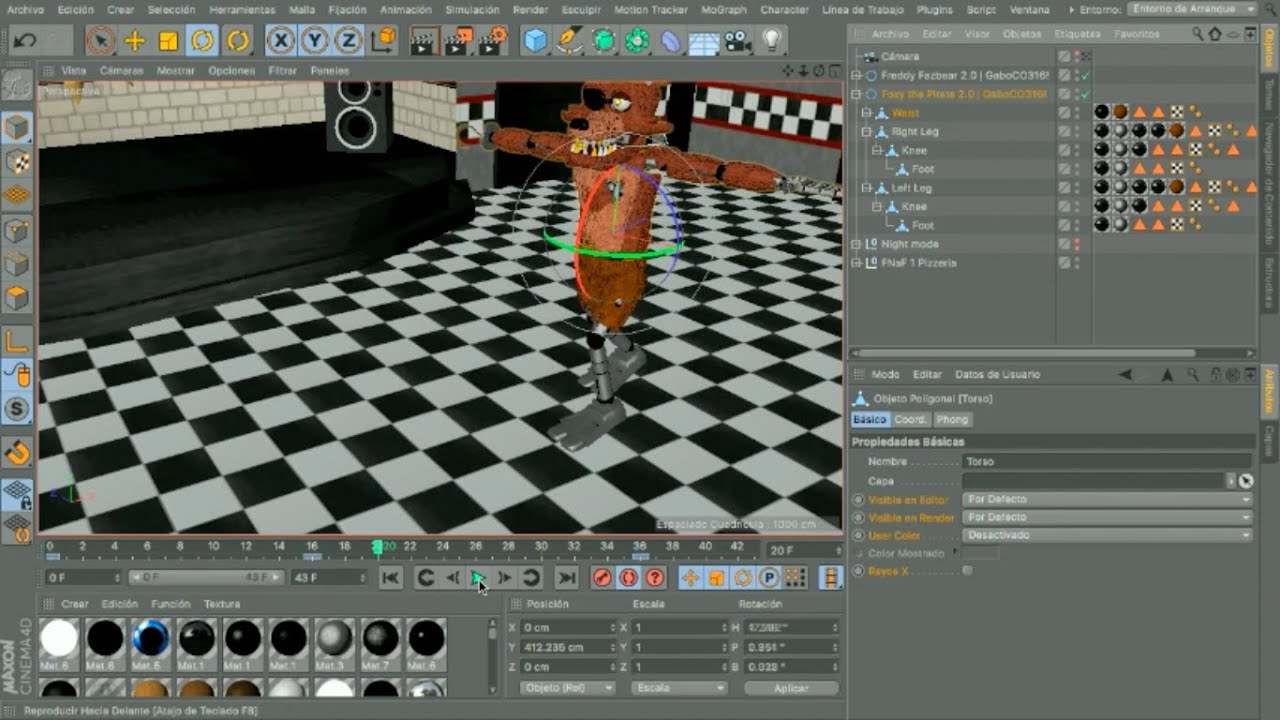1280x720 pixels.
Task: Click the green playhead marker at frame 20
Action: tap(377, 547)
